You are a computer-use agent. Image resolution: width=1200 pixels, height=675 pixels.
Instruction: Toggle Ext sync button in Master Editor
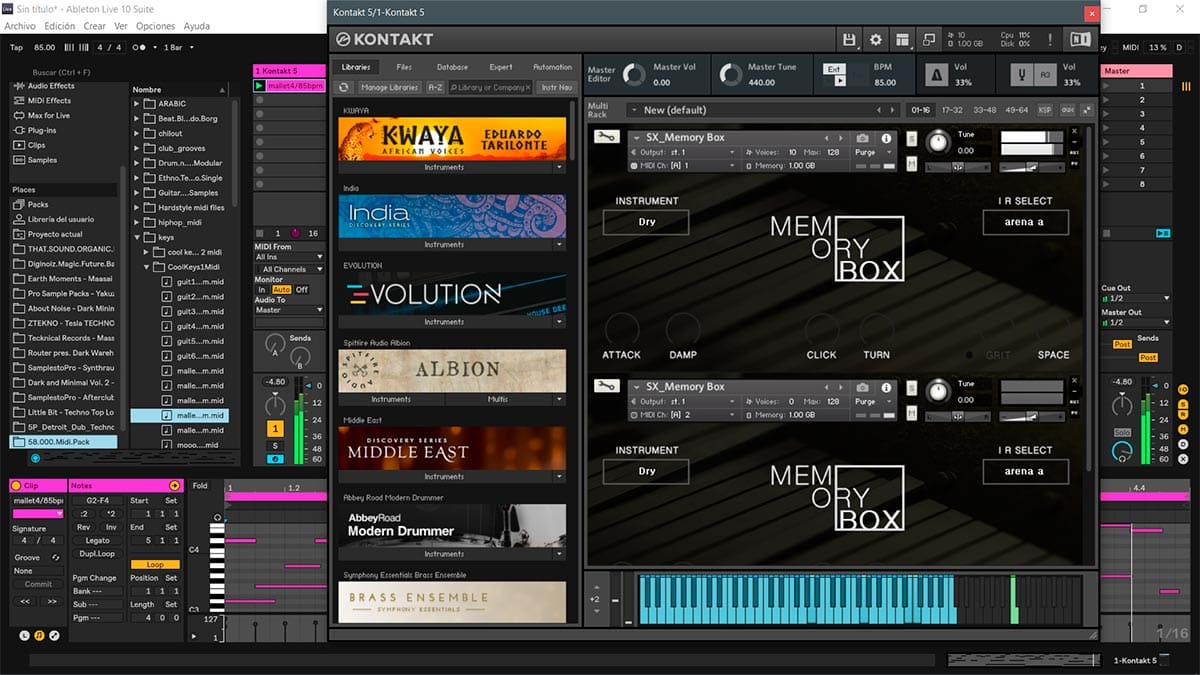834,69
